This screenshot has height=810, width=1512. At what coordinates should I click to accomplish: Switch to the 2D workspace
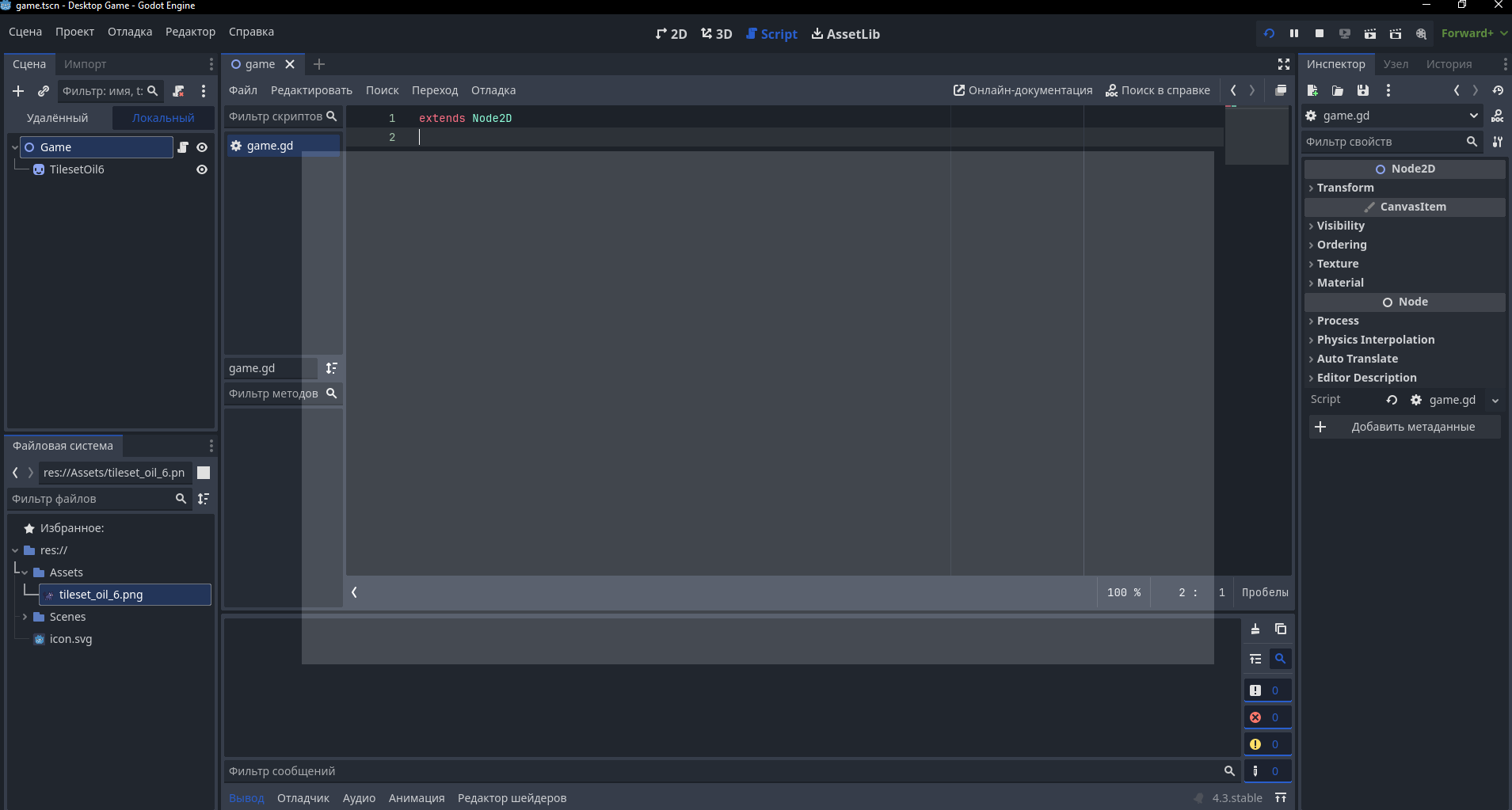point(671,34)
